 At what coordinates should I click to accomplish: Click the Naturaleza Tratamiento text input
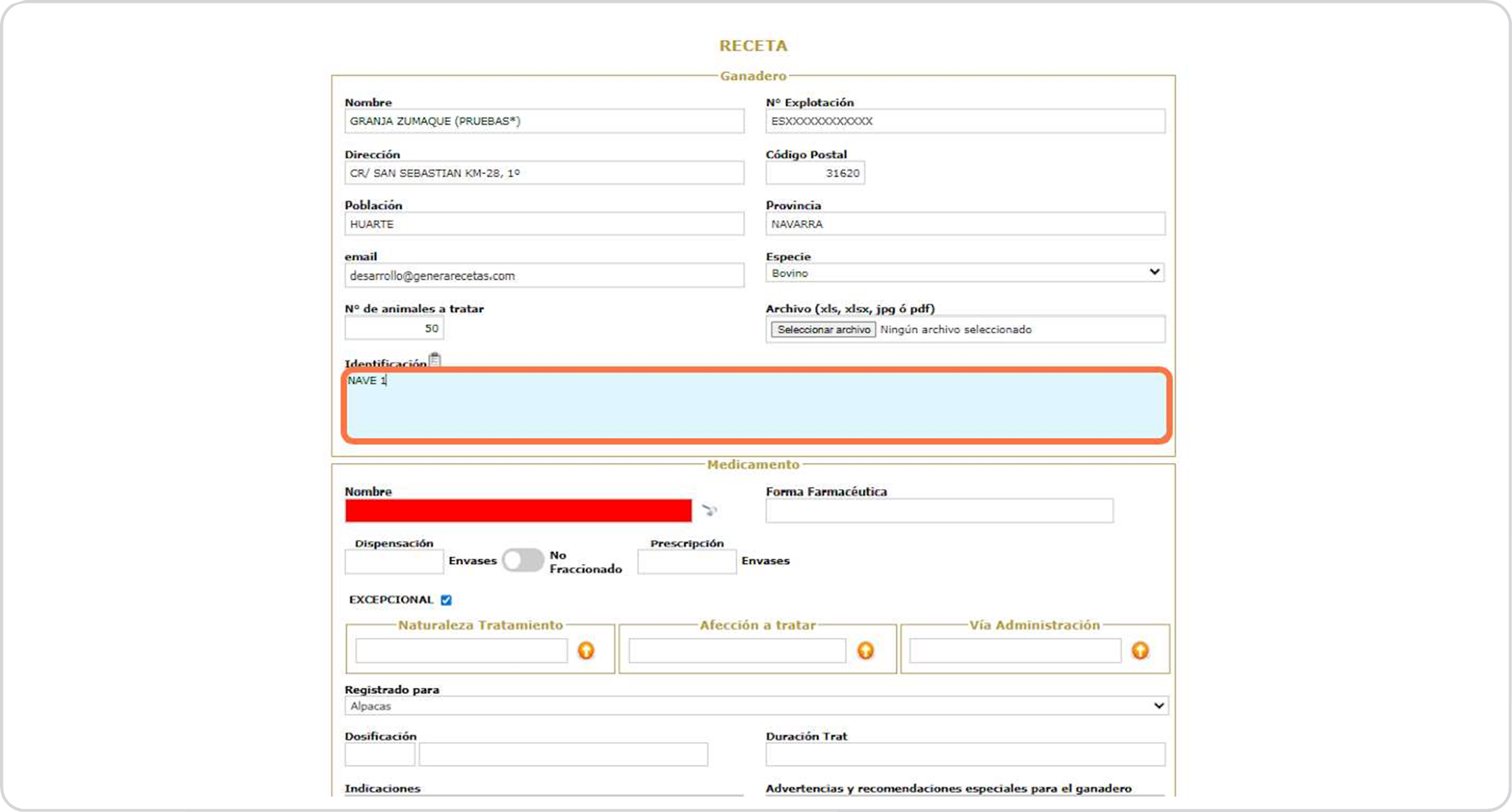[x=461, y=651]
